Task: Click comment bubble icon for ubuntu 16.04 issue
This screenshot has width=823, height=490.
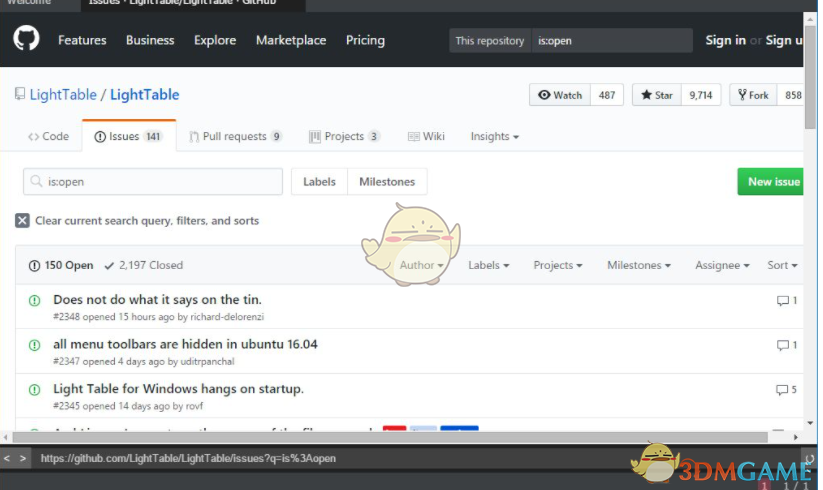Action: [x=783, y=345]
